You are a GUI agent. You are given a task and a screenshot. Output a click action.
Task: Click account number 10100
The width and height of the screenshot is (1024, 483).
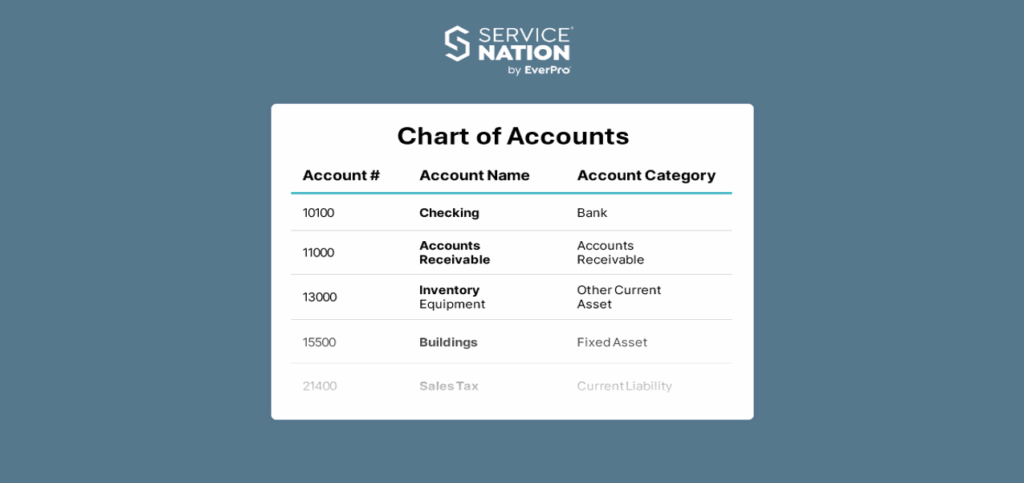[319, 213]
